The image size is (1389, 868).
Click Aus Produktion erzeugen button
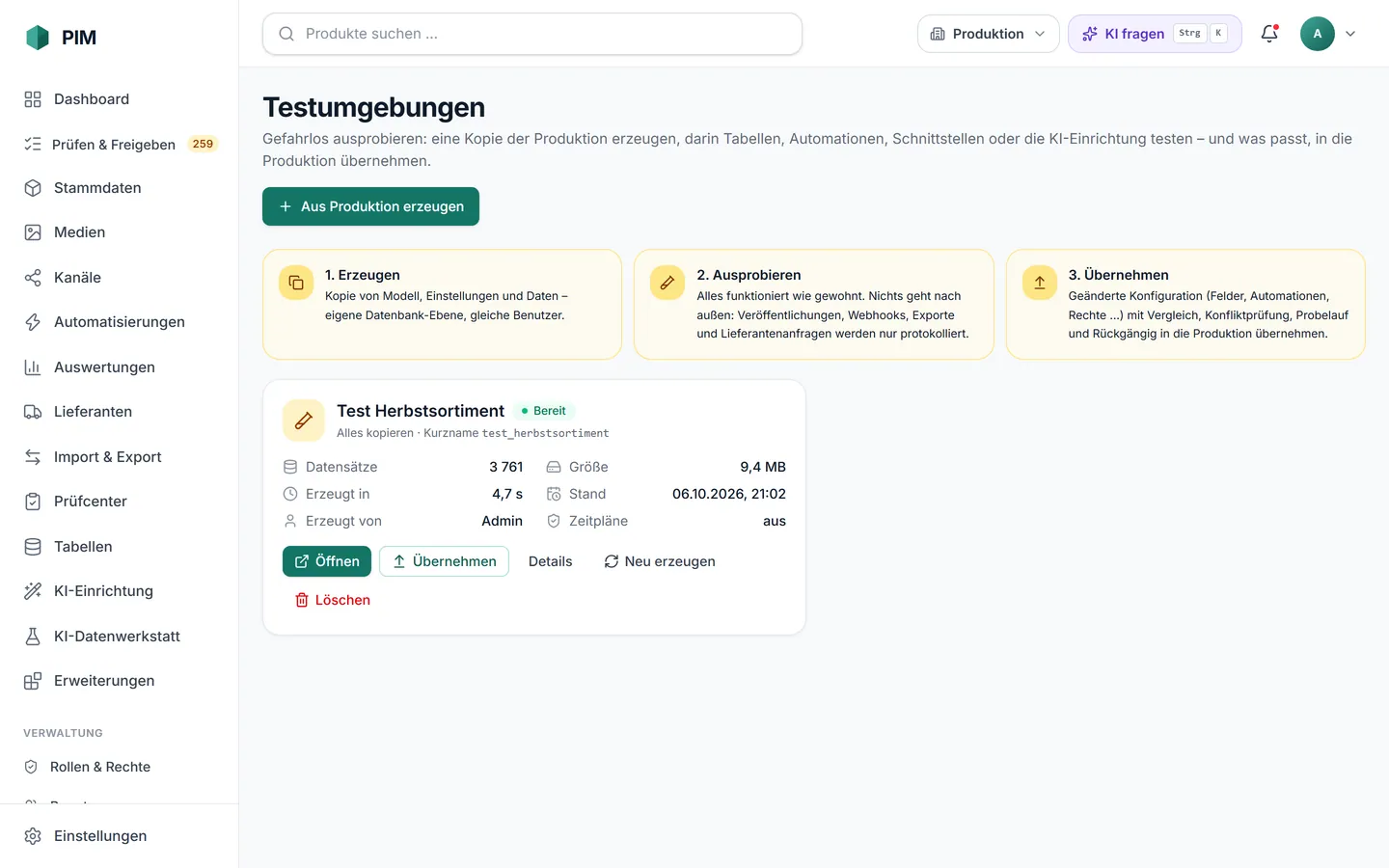coord(370,206)
